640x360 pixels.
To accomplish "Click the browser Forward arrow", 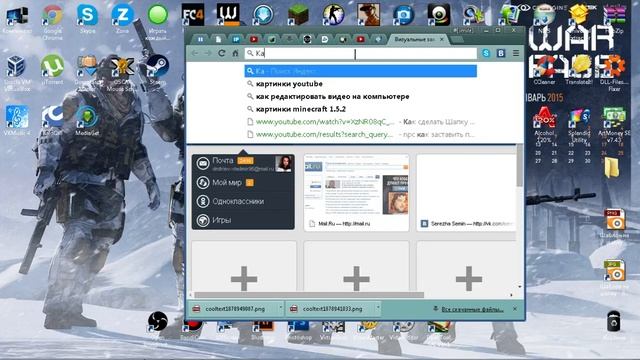I will [x=208, y=53].
